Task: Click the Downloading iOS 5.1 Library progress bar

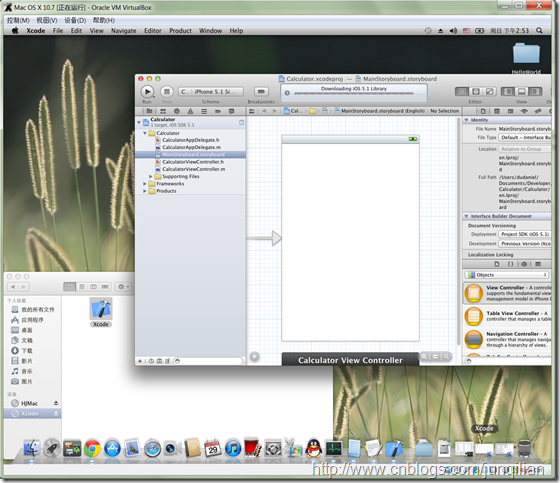Action: tap(354, 94)
